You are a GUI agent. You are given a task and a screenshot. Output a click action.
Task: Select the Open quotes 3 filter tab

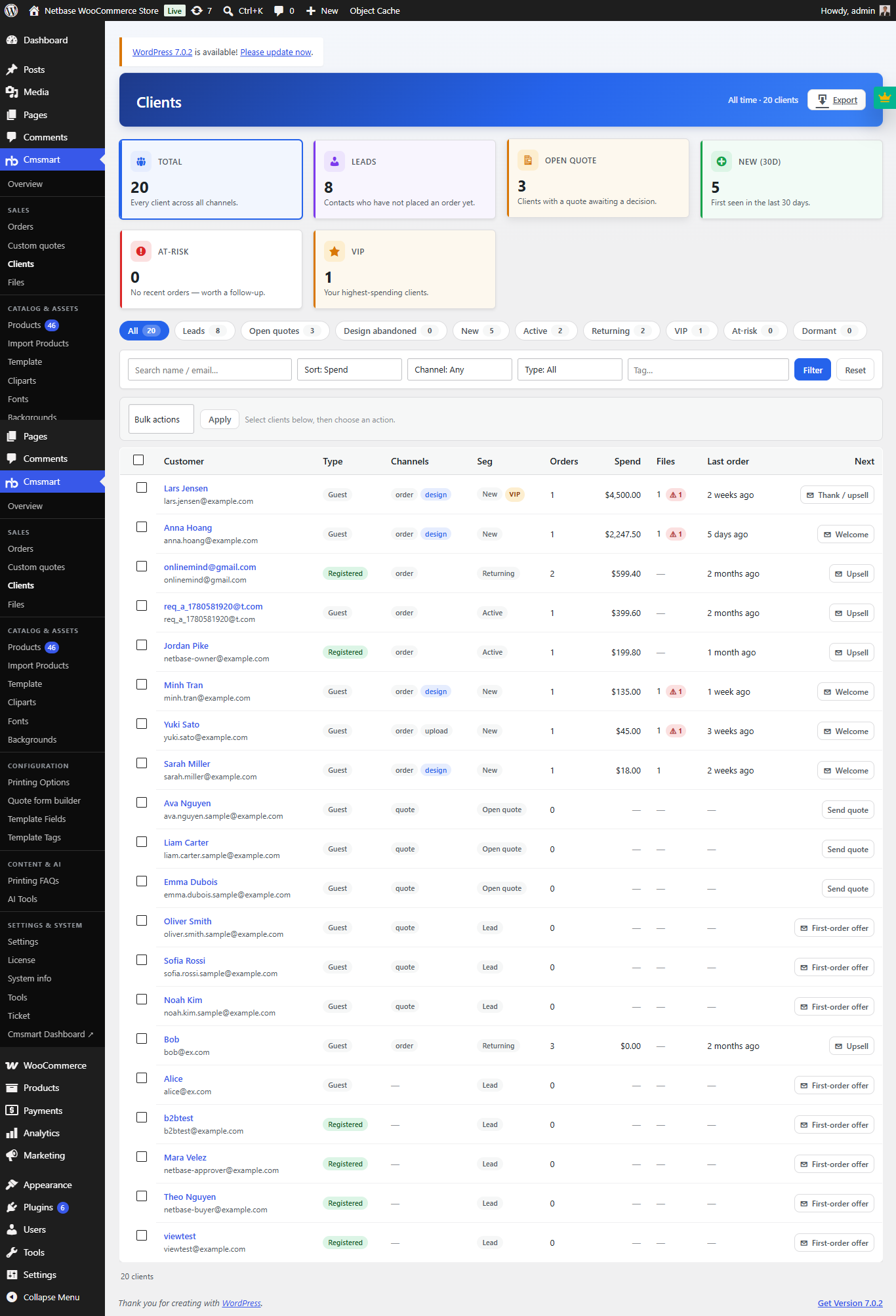(285, 331)
